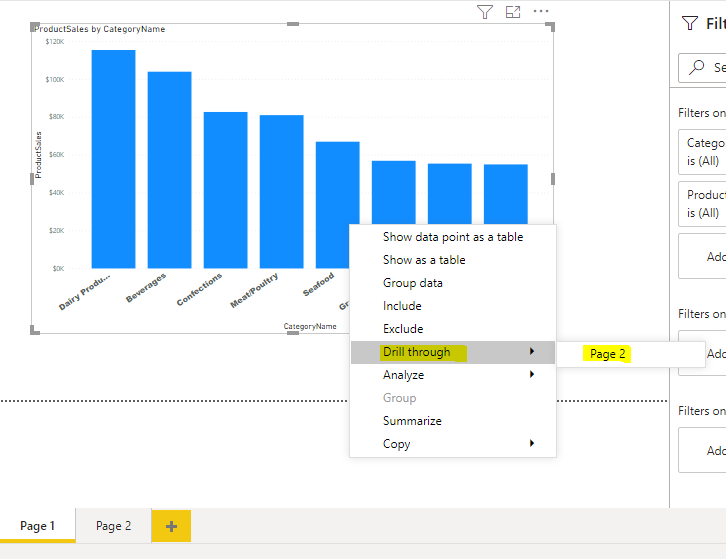This screenshot has width=726, height=559.
Task: Click the Confections axis label
Action: pyautogui.click(x=199, y=289)
